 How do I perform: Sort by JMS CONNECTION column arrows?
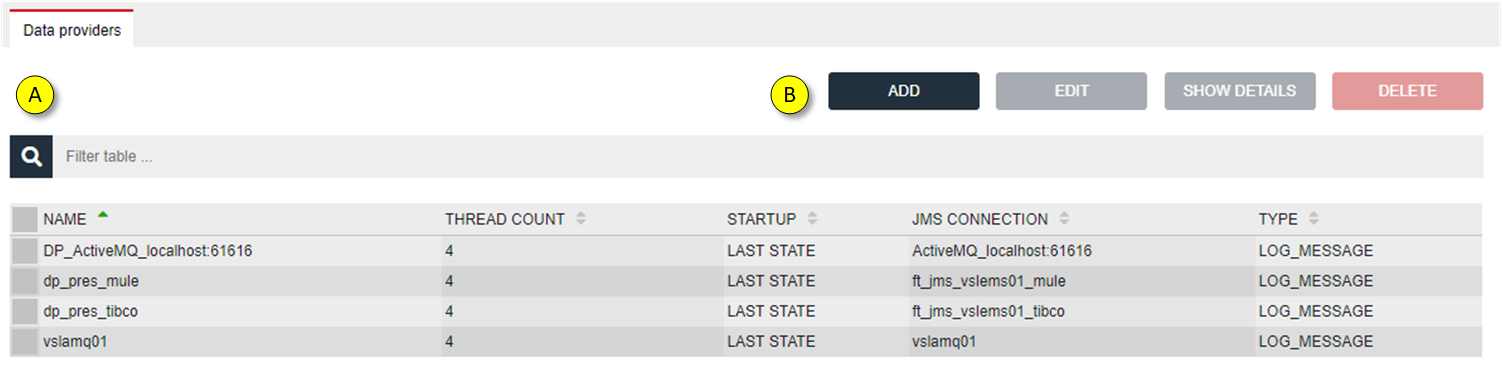pos(1064,219)
